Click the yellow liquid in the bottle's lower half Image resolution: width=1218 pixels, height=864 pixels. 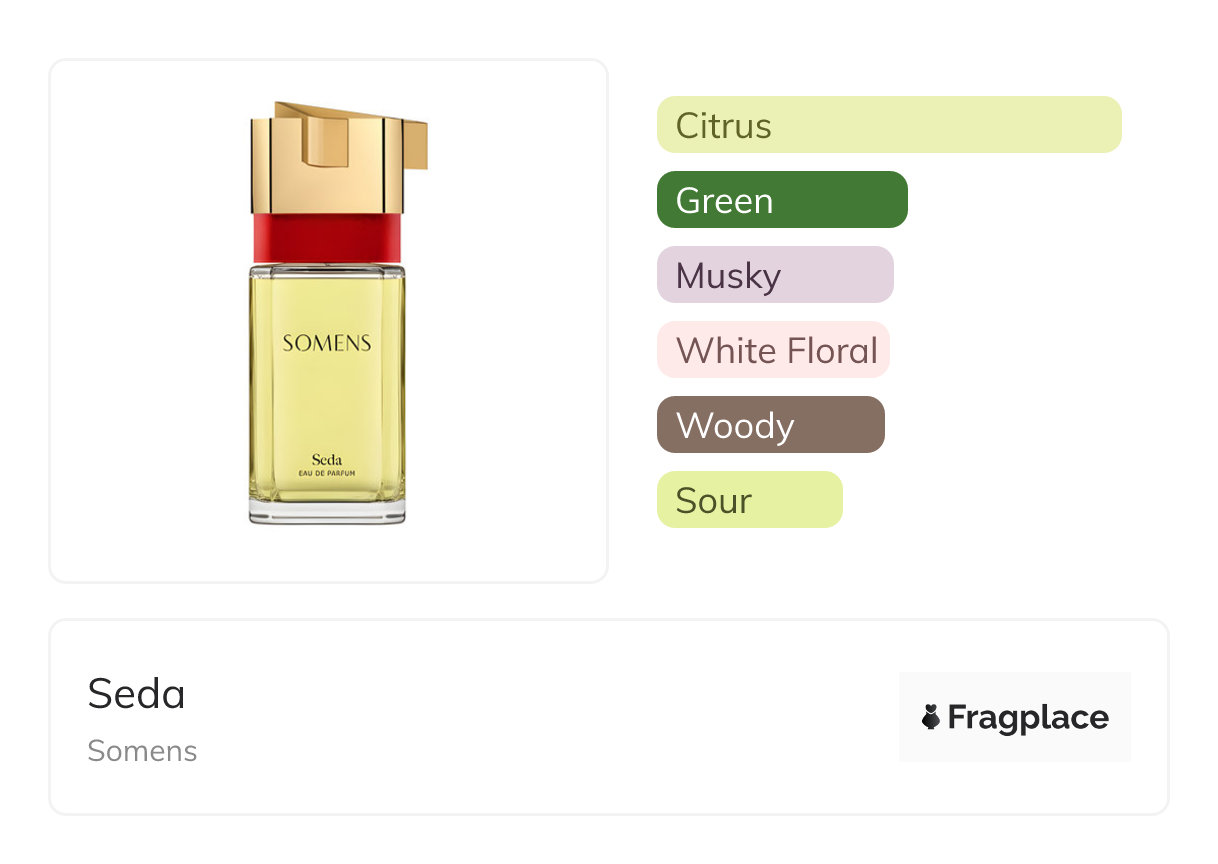327,410
